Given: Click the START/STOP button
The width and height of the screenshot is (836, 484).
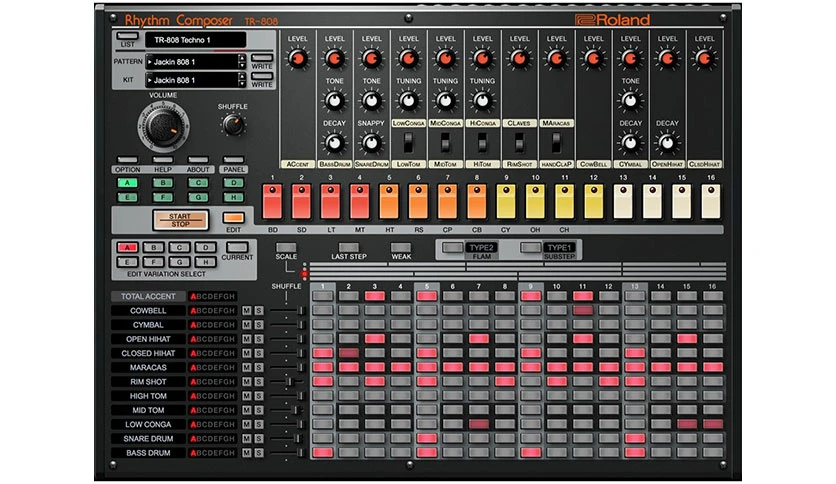Looking at the screenshot, I should 180,220.
